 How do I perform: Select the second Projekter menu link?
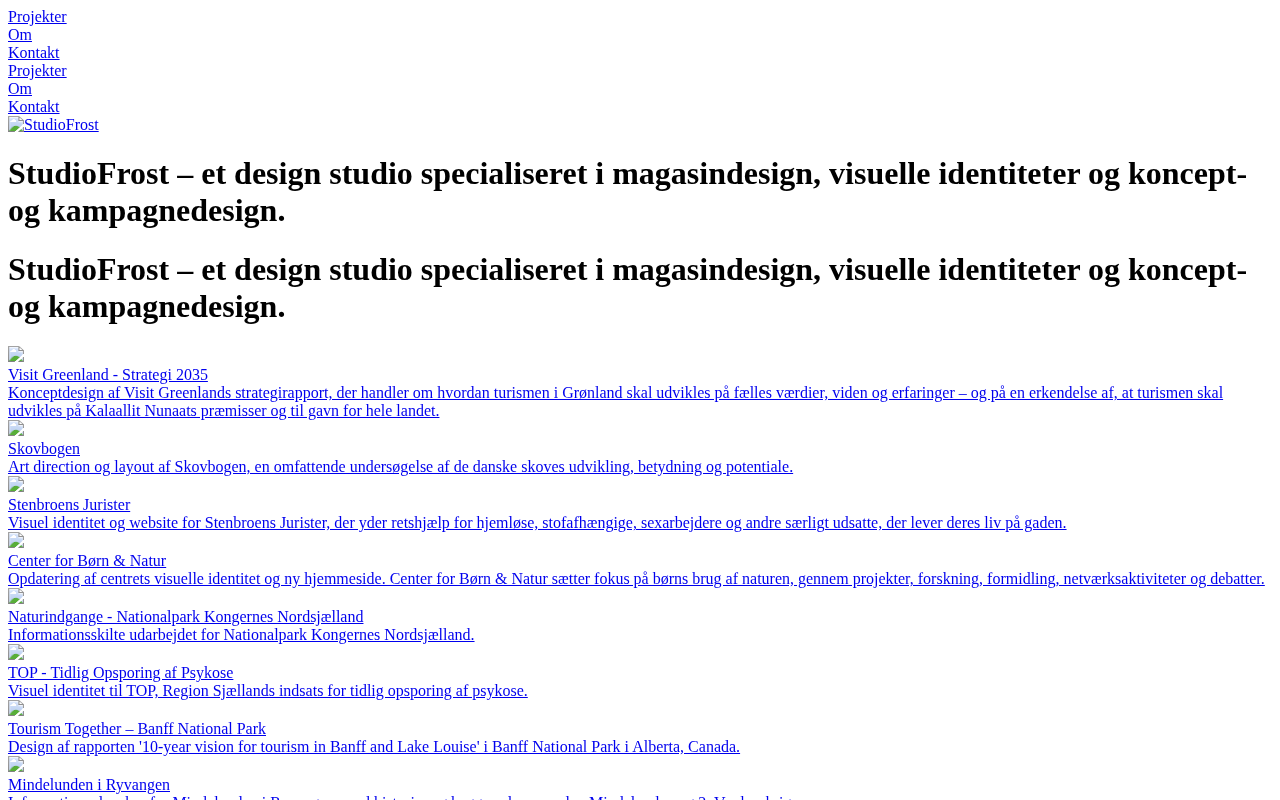tap(37, 71)
